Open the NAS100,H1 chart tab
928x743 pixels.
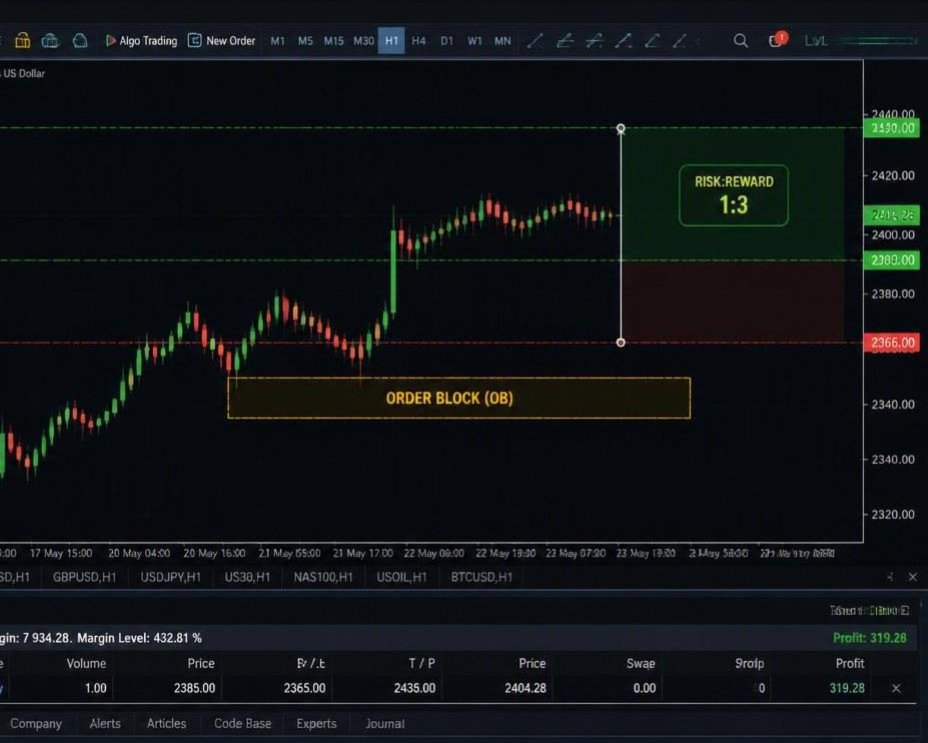point(323,577)
